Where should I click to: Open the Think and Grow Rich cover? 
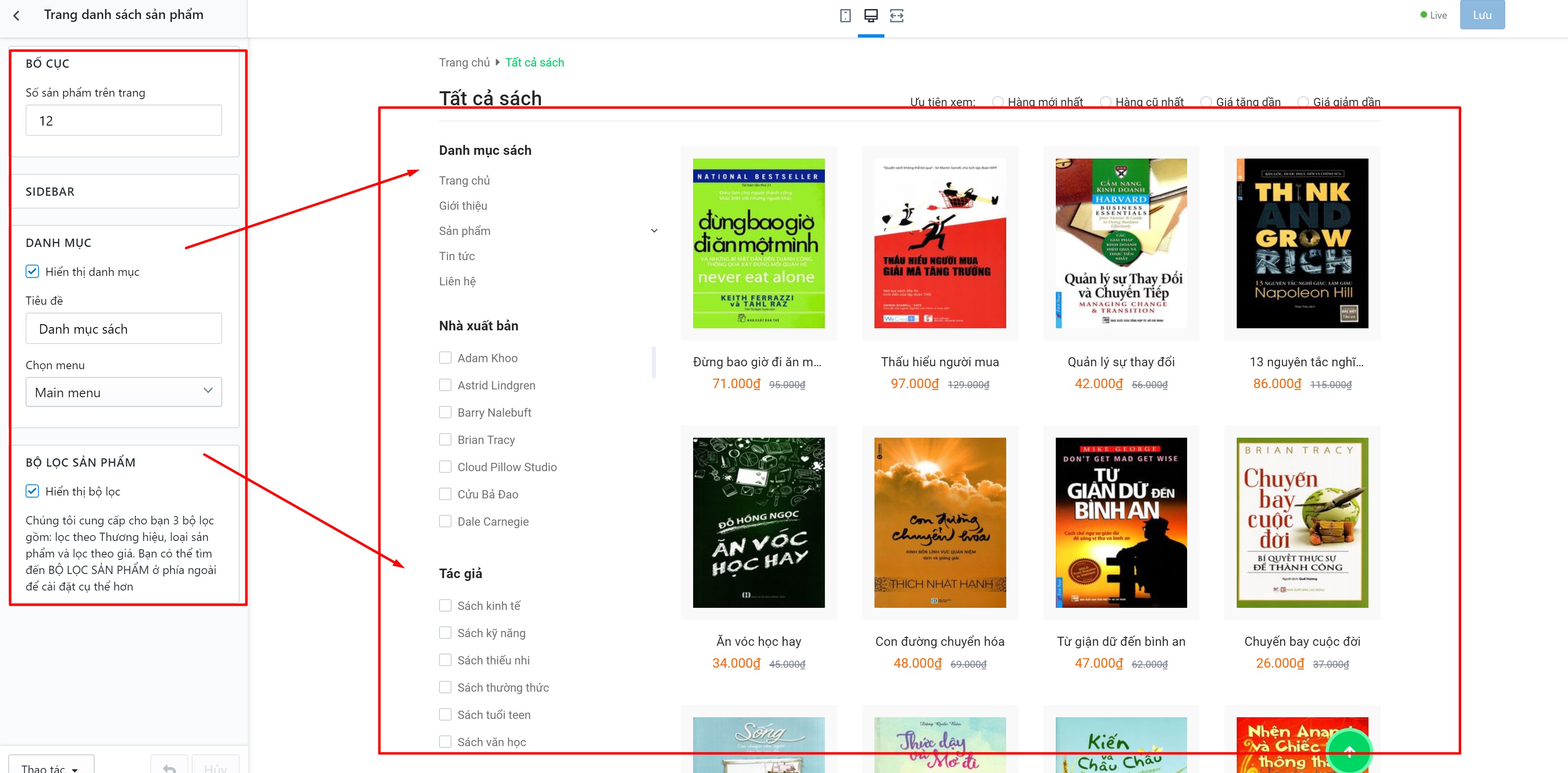click(x=1302, y=243)
